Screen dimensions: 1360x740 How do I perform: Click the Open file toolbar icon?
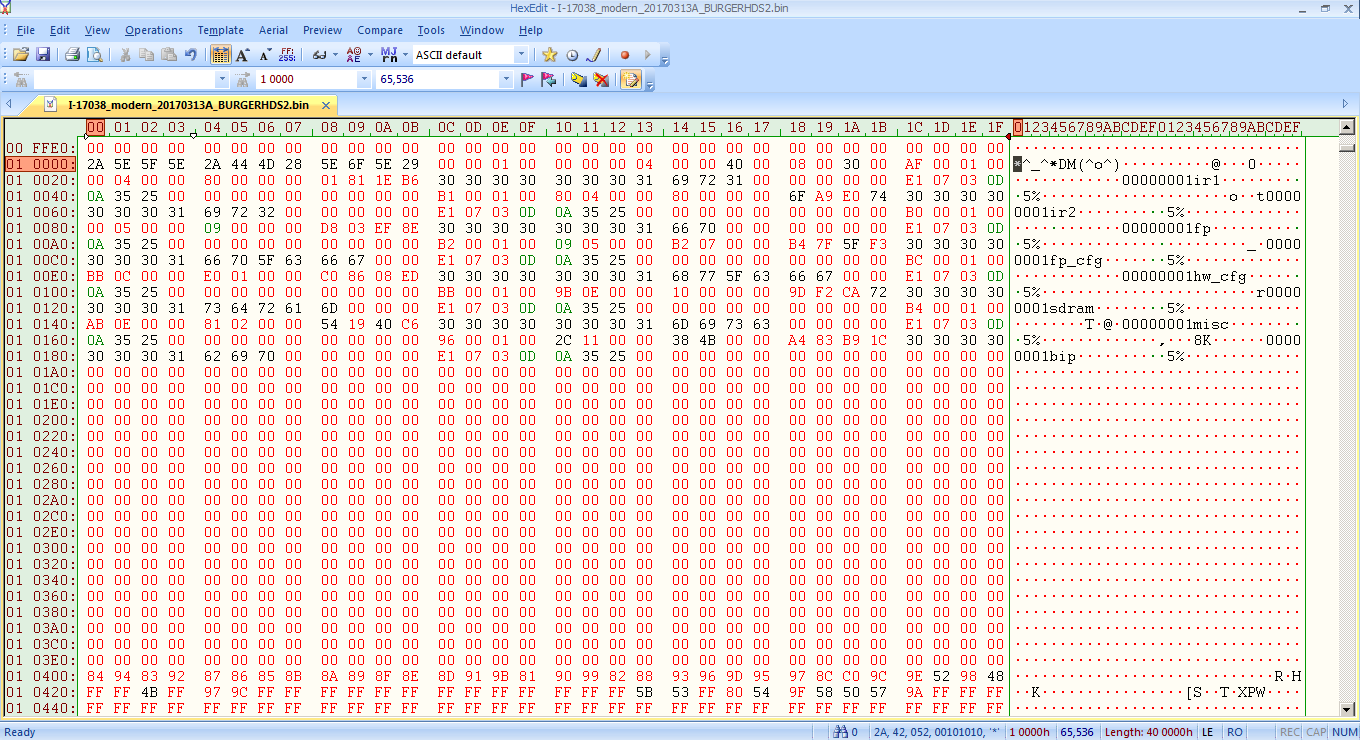pyautogui.click(x=21, y=55)
